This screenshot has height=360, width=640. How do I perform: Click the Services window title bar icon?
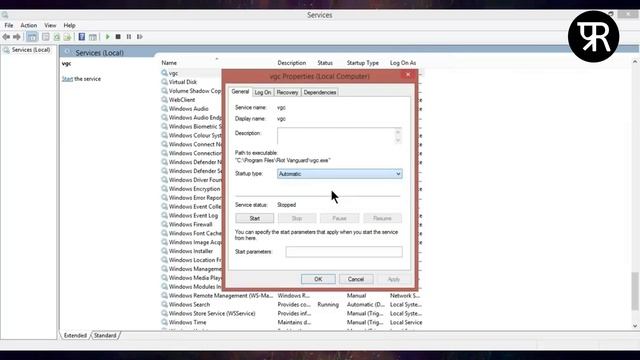click(x=5, y=15)
